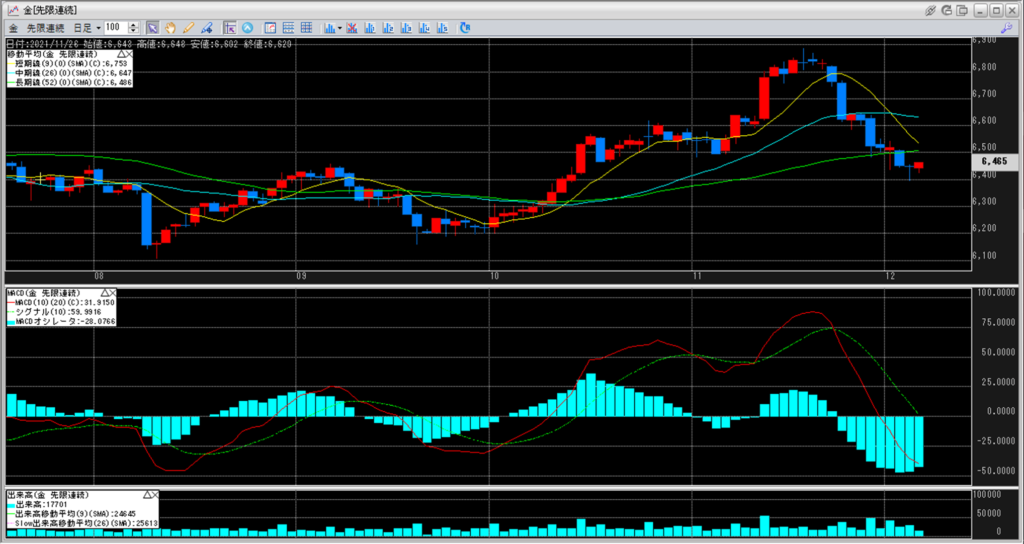Open settings with the wrench icon
The width and height of the screenshot is (1024, 544).
pos(1006,27)
